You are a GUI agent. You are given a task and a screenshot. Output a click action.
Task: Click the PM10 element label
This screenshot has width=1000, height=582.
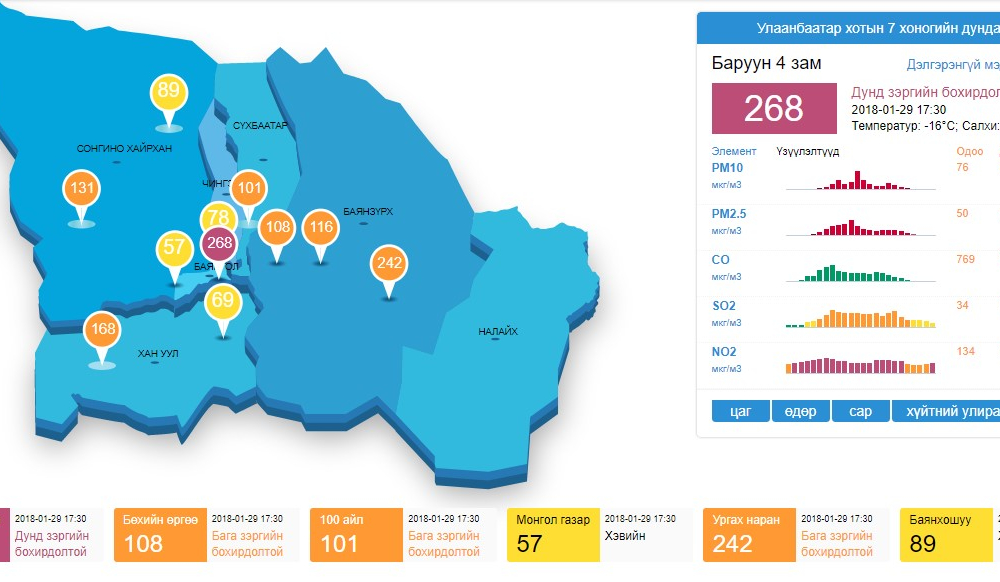pyautogui.click(x=727, y=168)
